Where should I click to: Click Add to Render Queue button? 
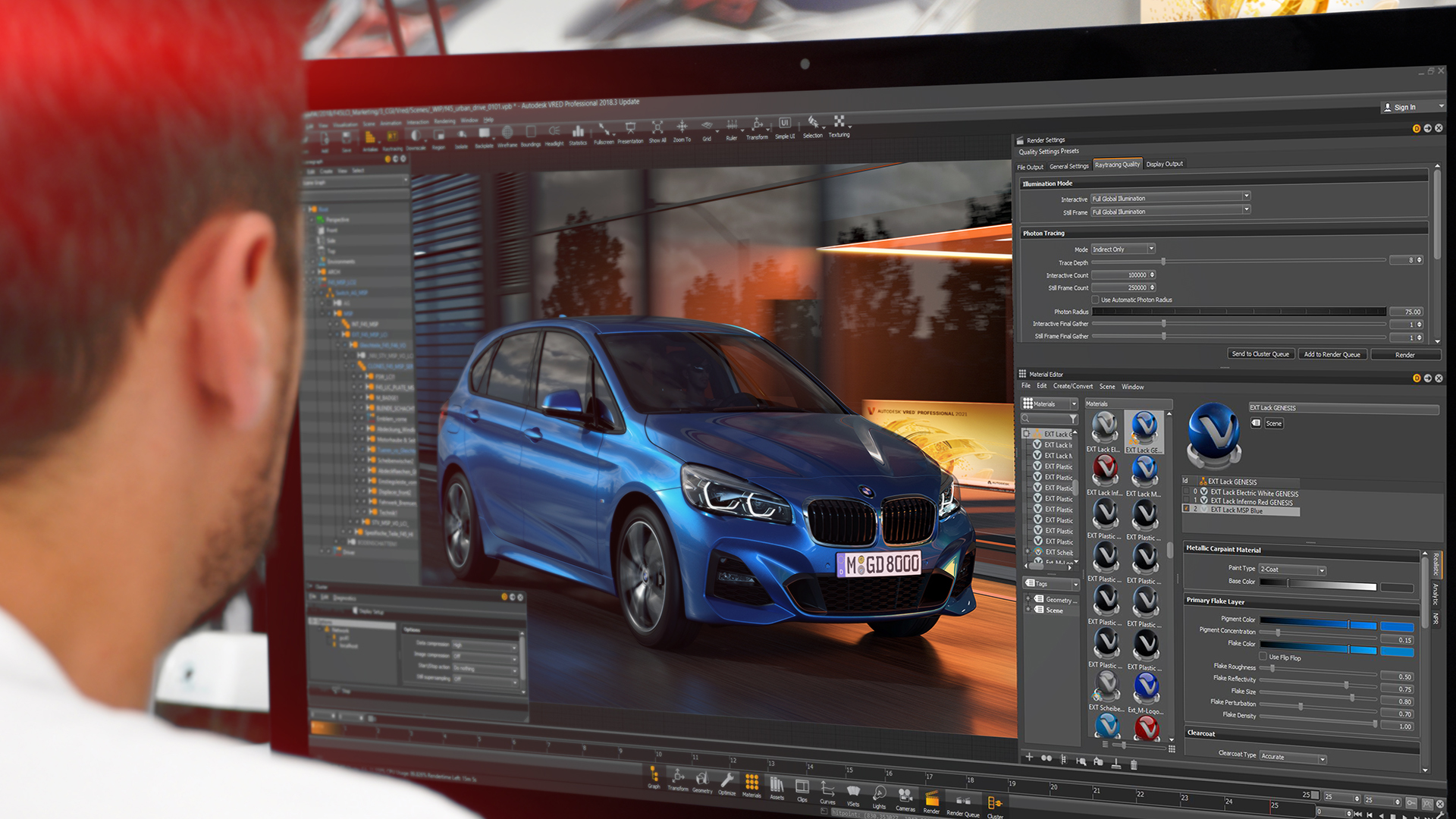point(1332,354)
